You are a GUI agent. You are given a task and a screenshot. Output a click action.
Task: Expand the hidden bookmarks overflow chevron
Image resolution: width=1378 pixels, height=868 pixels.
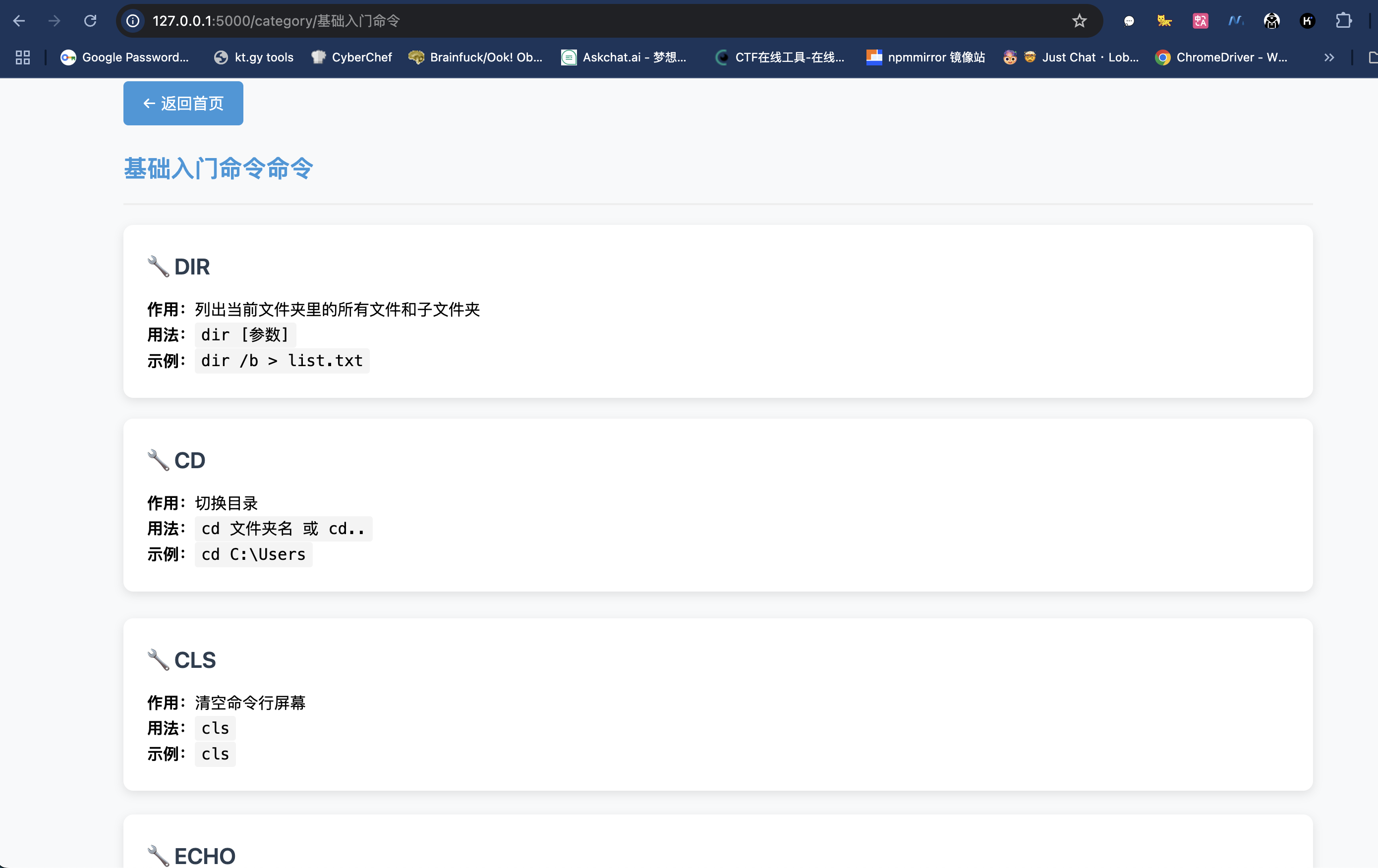1329,57
